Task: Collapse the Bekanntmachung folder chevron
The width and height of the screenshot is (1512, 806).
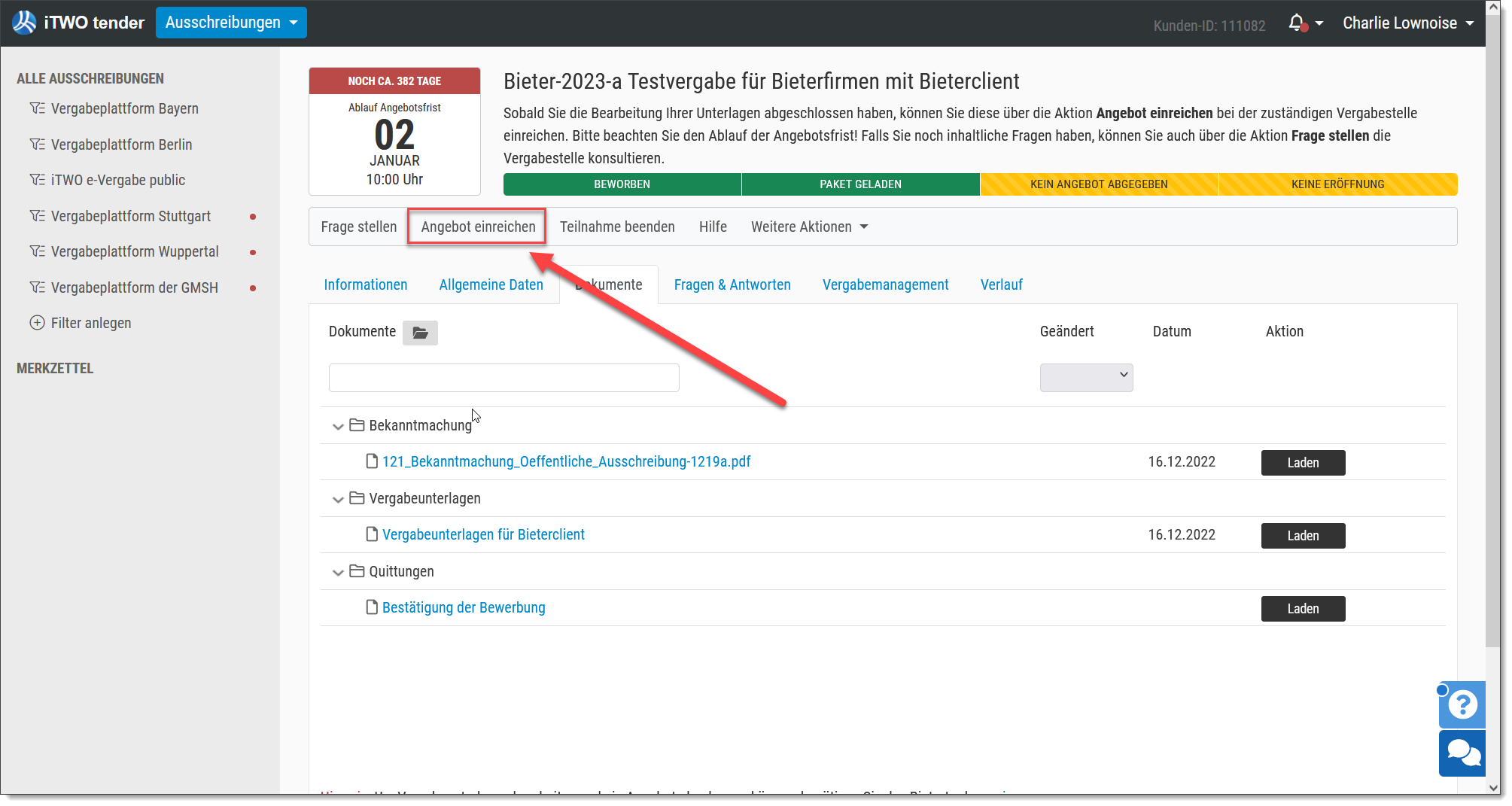Action: [338, 426]
